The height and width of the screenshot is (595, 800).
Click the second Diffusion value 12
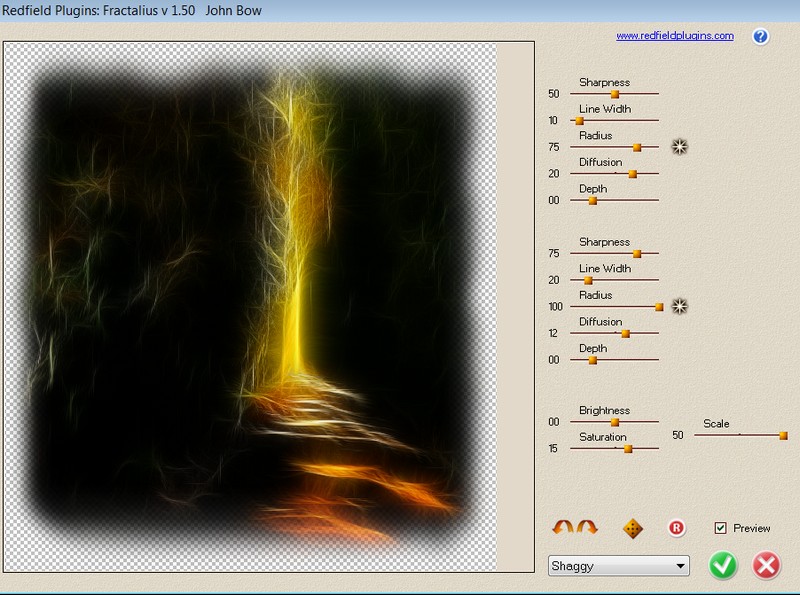(553, 333)
